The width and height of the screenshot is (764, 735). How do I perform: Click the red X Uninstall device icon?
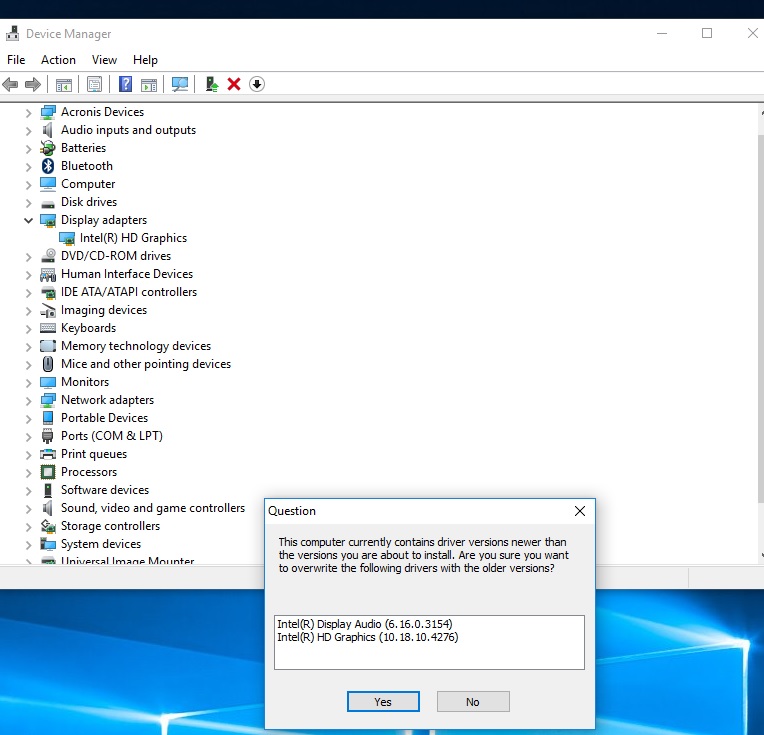click(x=234, y=84)
